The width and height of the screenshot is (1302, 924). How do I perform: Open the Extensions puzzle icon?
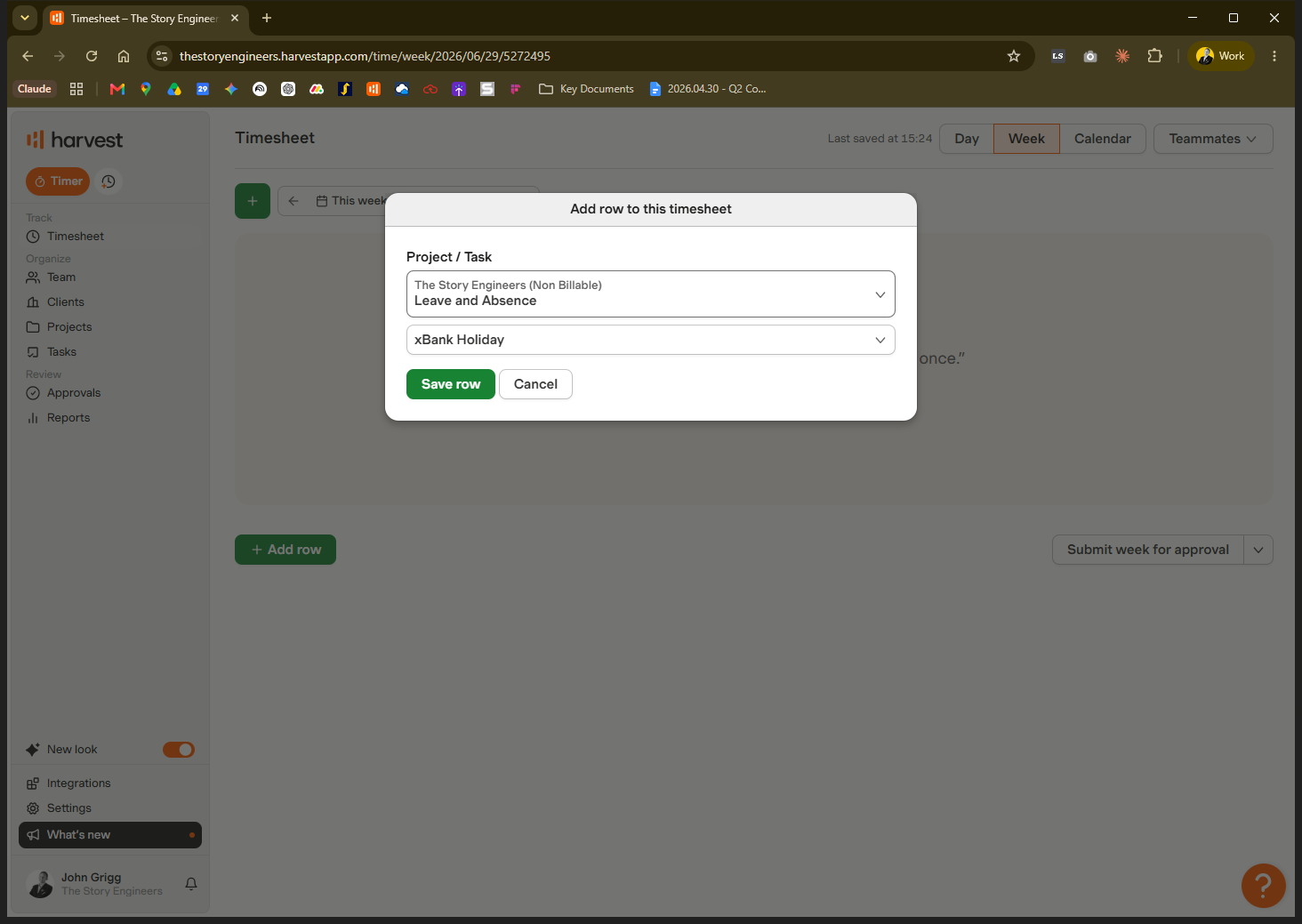(1154, 56)
